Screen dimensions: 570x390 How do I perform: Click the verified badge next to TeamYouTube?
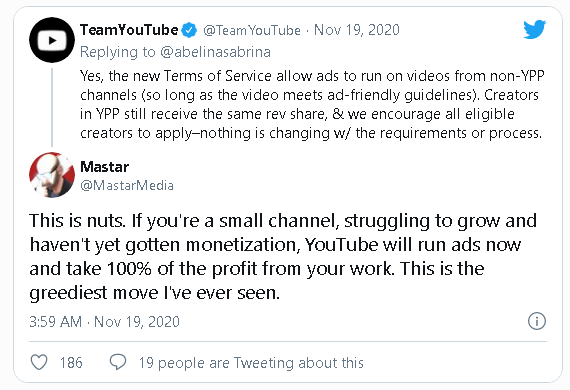pyautogui.click(x=189, y=30)
